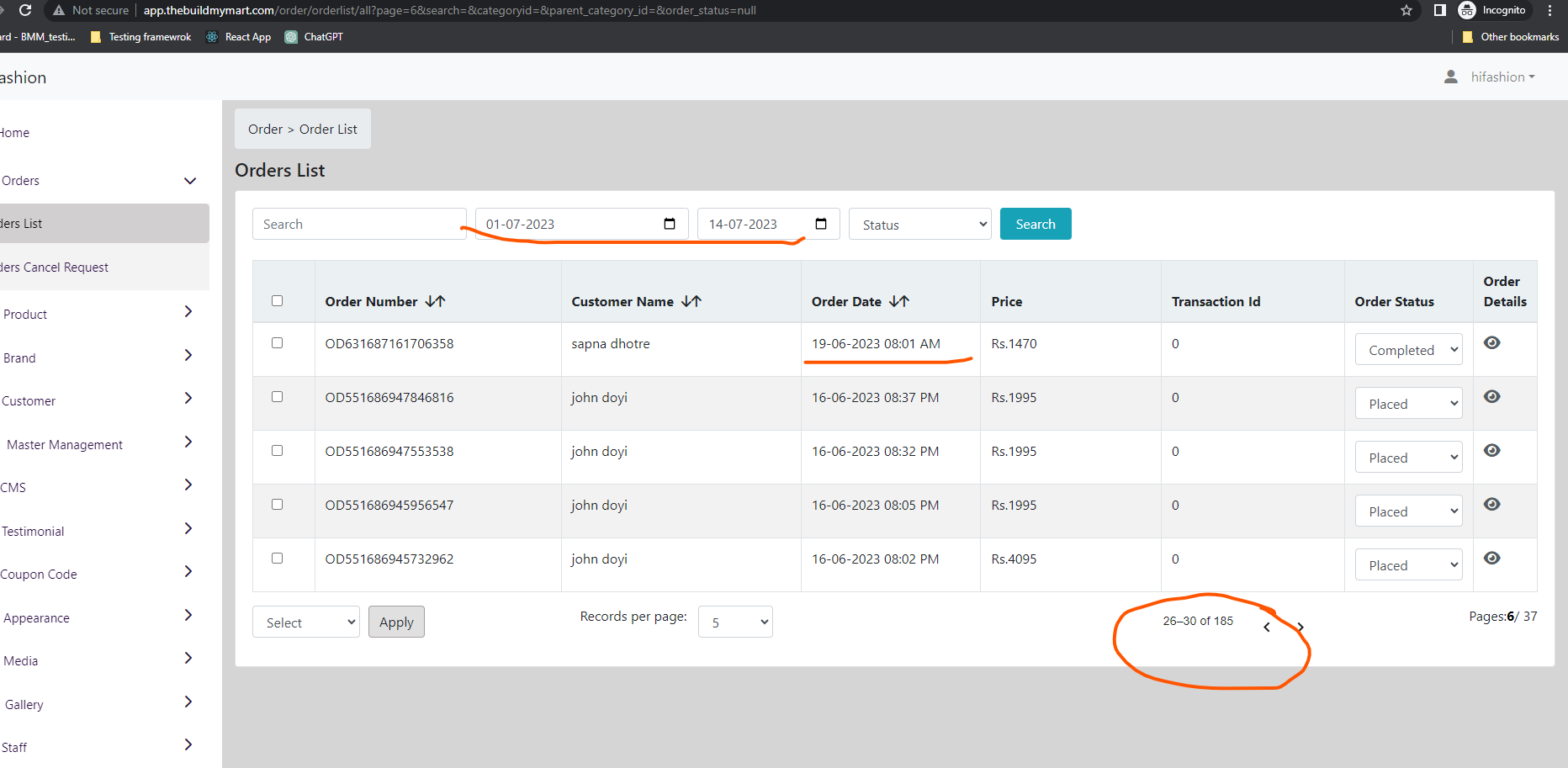
Task: Focus the order Search text field
Action: click(x=359, y=224)
